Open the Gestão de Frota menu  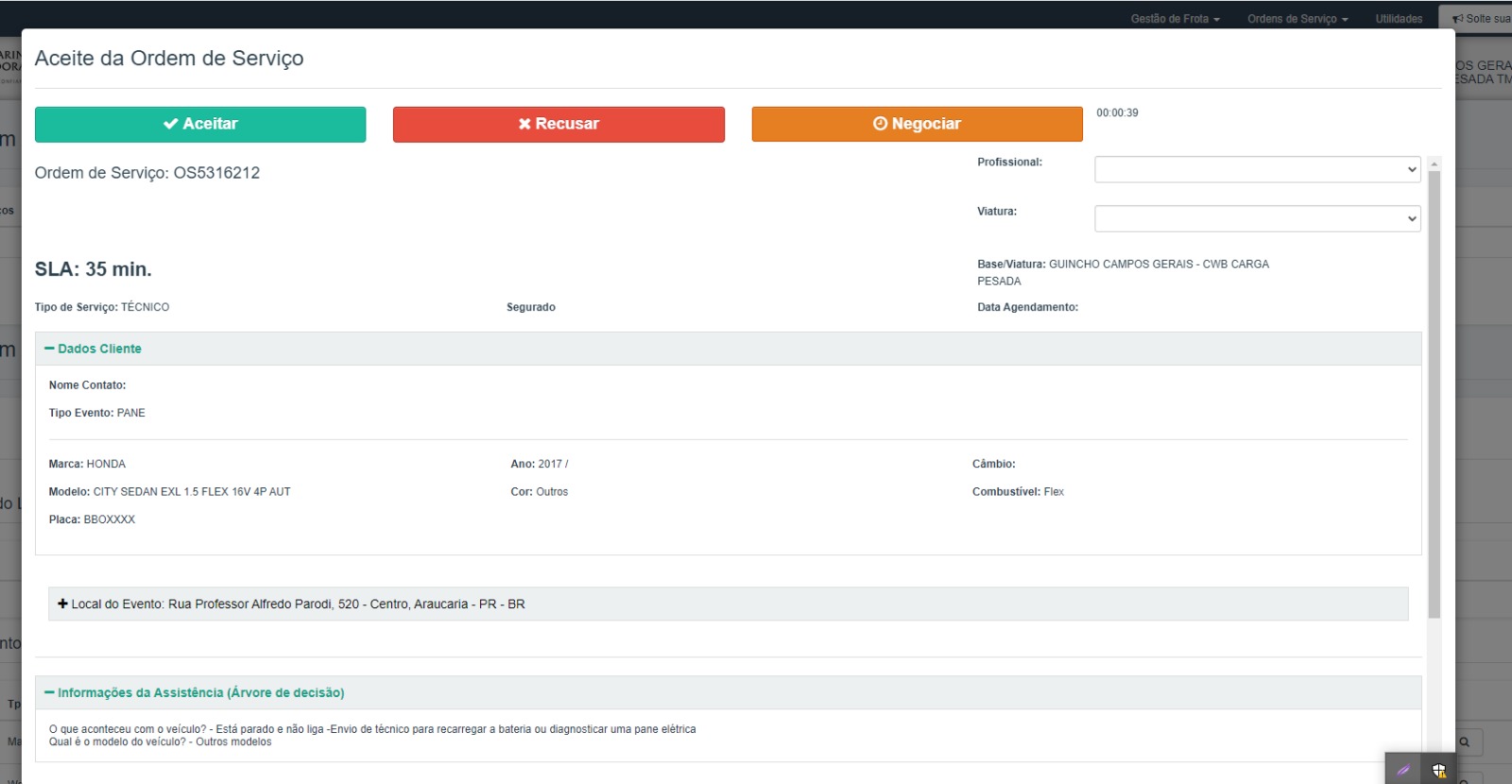click(x=1175, y=19)
